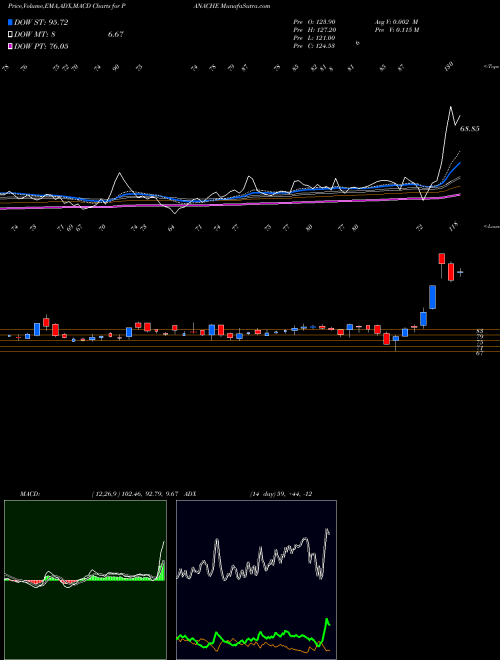Click the 'Pre V: 0.115 M' value
500x660 pixels.
[397, 30]
